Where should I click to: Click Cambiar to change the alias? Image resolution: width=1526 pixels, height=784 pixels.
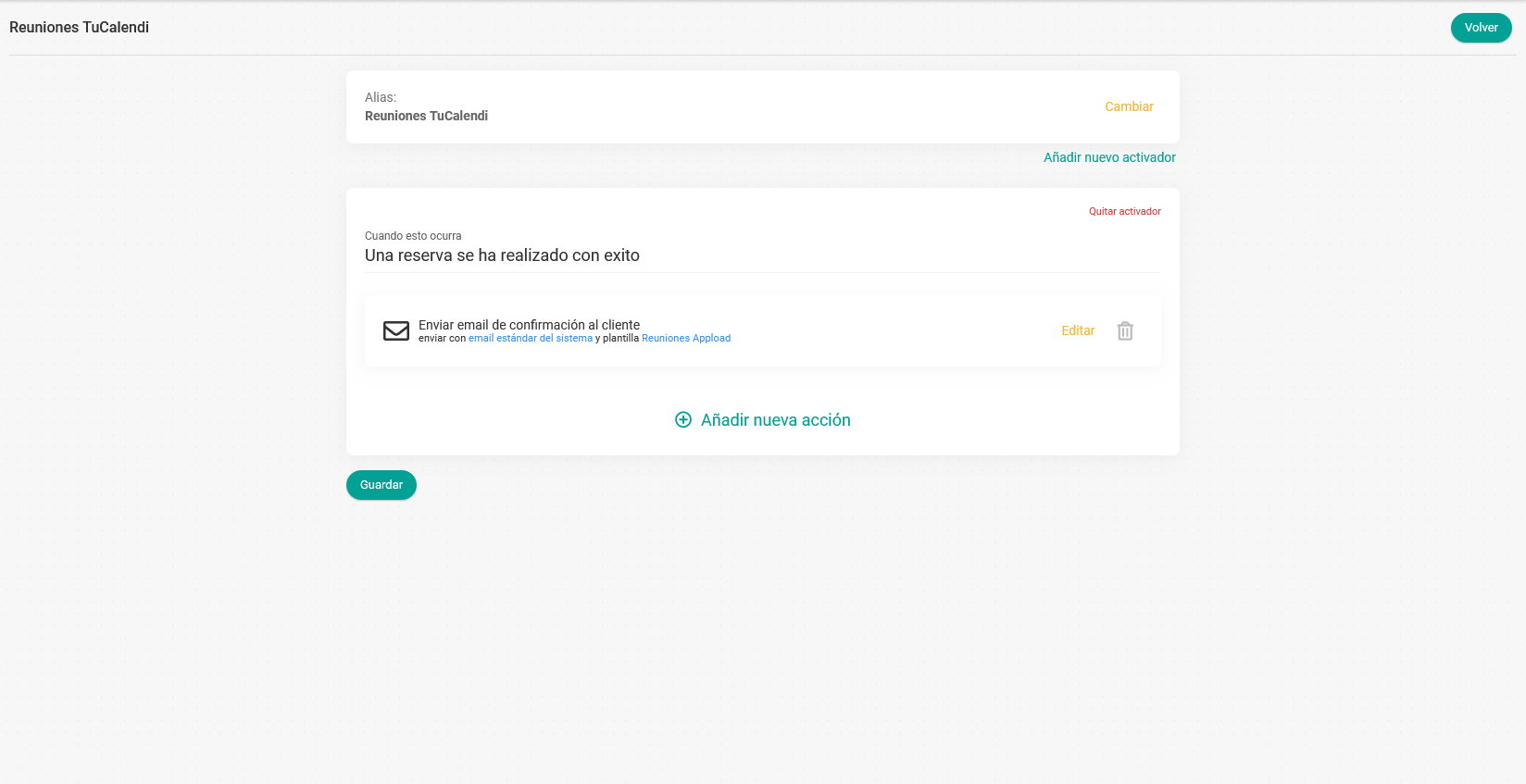tap(1129, 106)
